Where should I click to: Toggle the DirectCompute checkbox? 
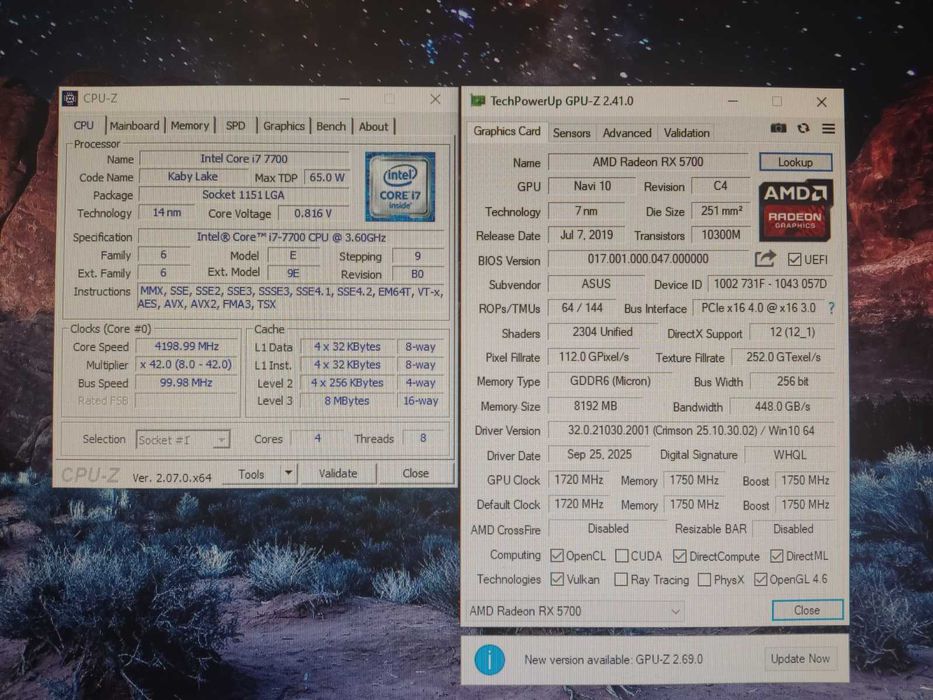(680, 556)
